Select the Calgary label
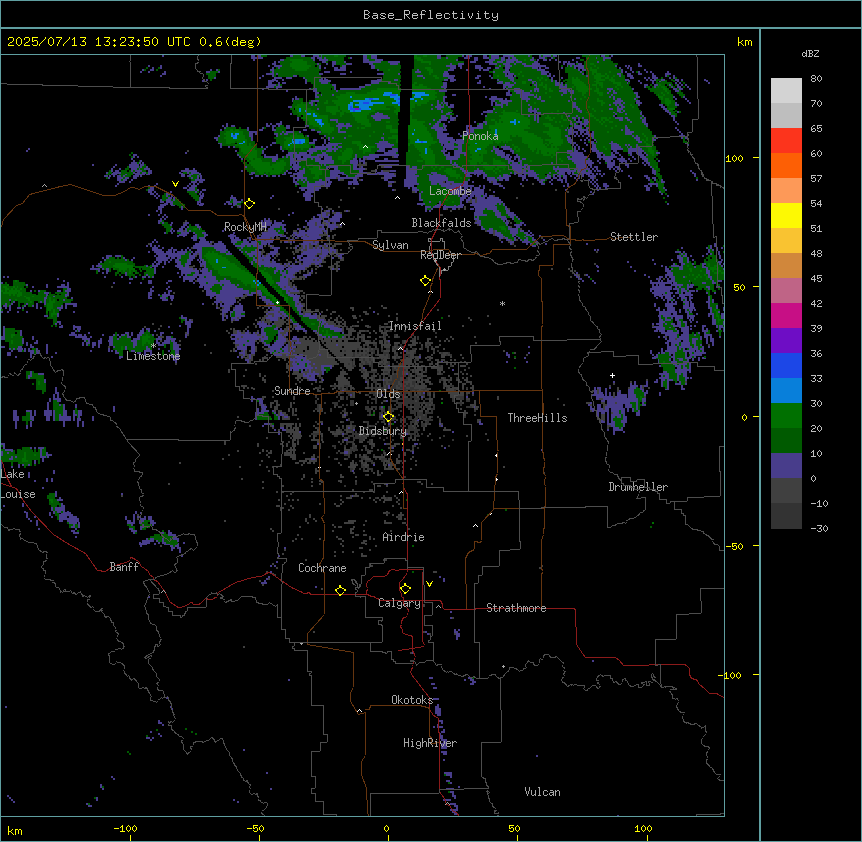This screenshot has width=862, height=842. click(x=400, y=603)
